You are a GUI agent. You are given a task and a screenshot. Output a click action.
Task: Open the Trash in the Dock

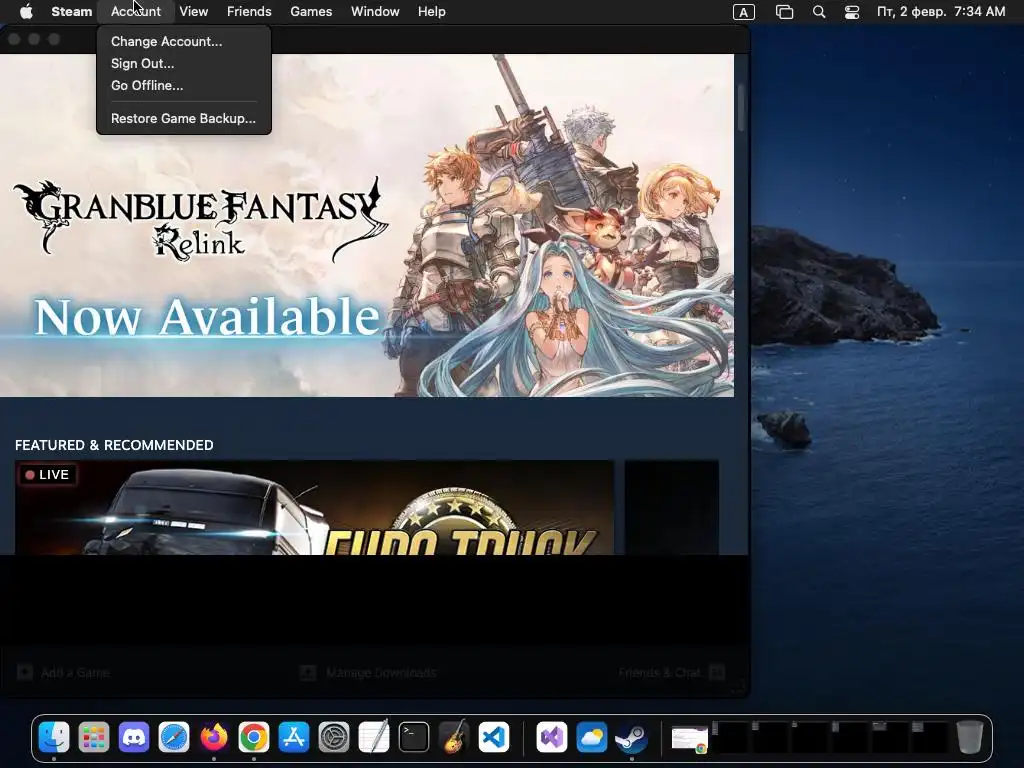[x=969, y=737]
